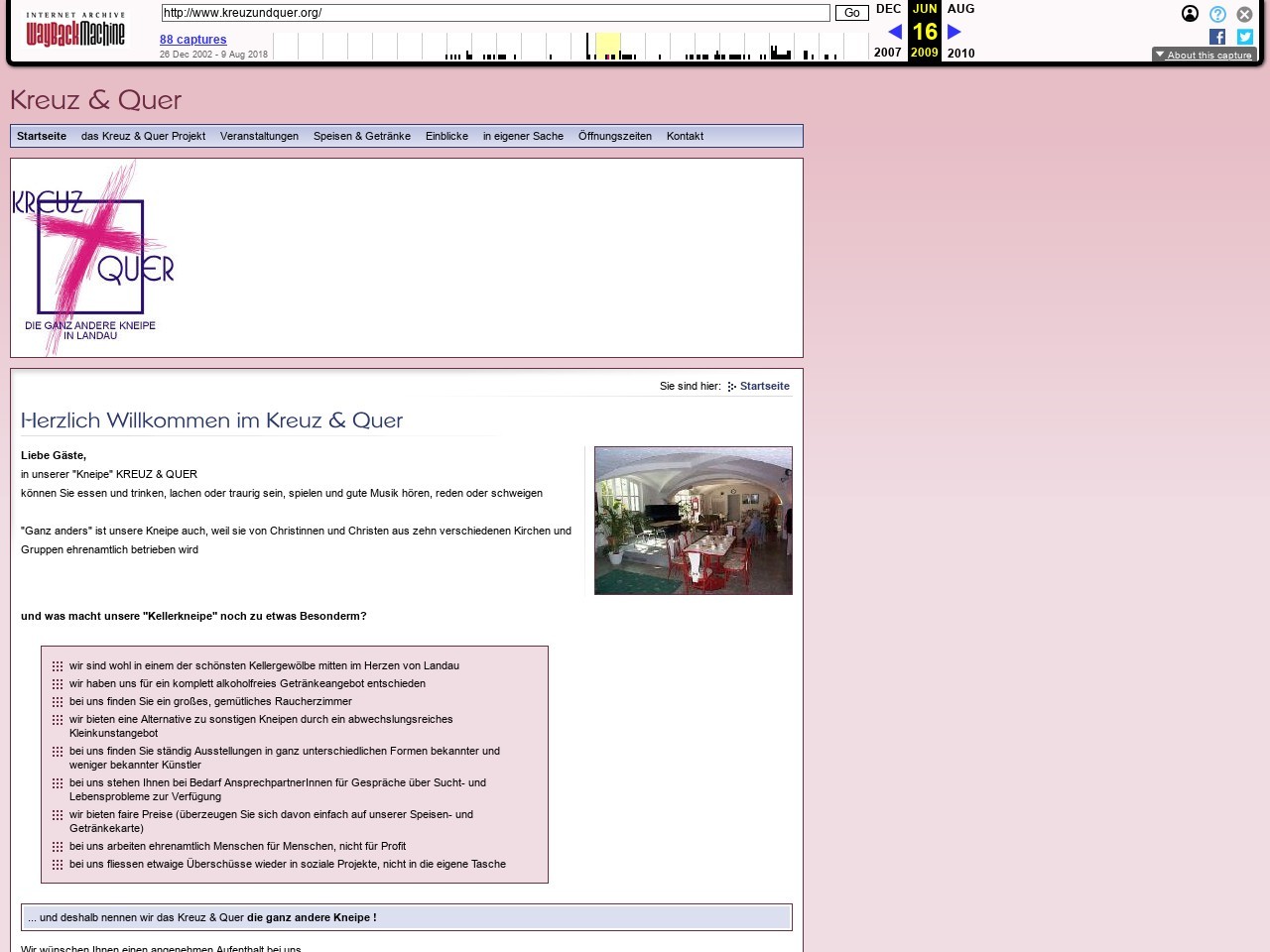Select the Öffnungszeiten menu item

614,136
